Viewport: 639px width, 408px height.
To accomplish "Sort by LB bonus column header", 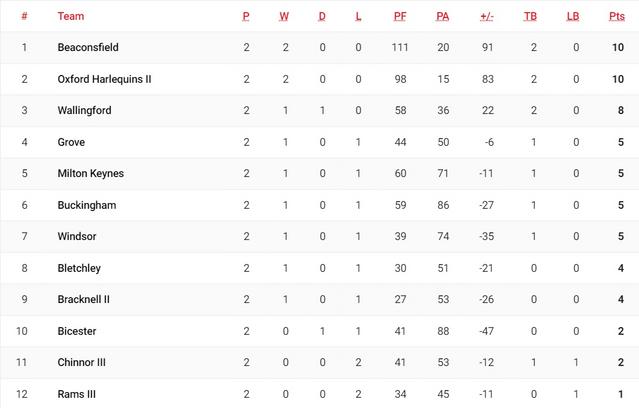I will (573, 16).
